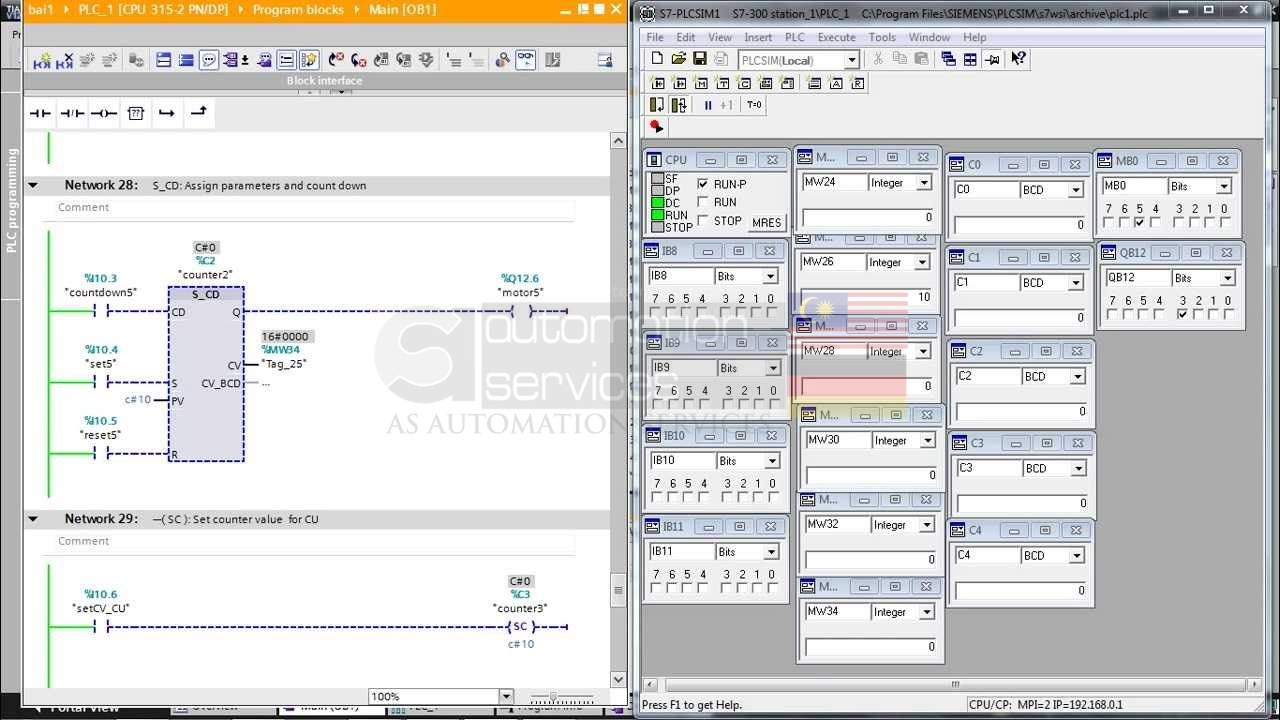Open the BCD format dropdown for C0

1076,190
